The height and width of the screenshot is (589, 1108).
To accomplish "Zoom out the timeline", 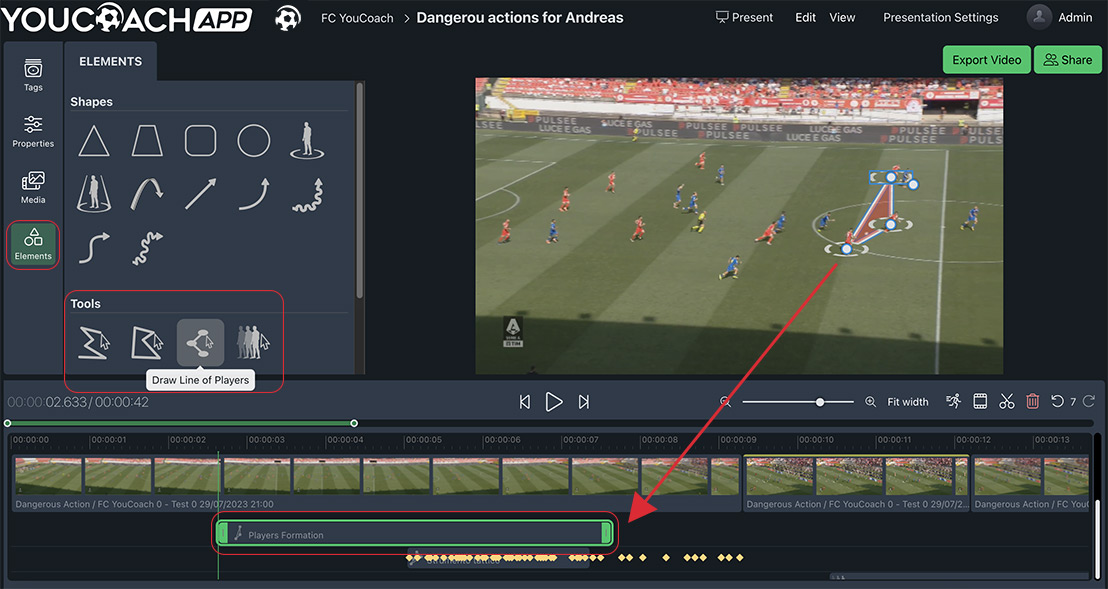I will (x=725, y=401).
